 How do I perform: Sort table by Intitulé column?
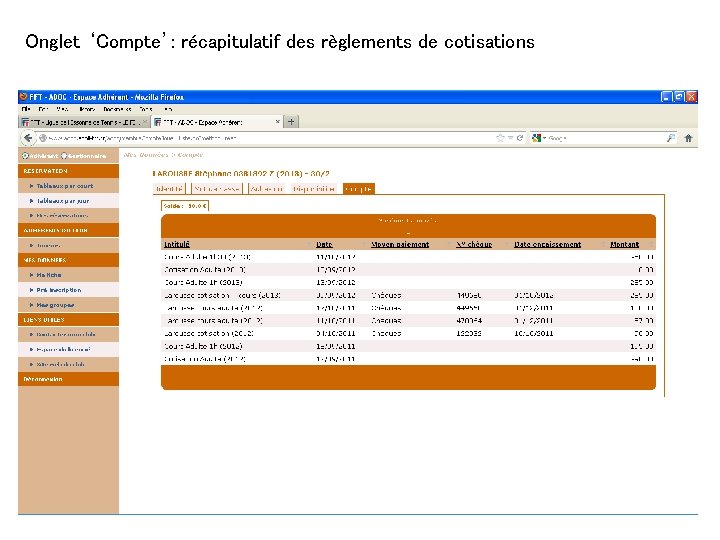click(x=177, y=244)
